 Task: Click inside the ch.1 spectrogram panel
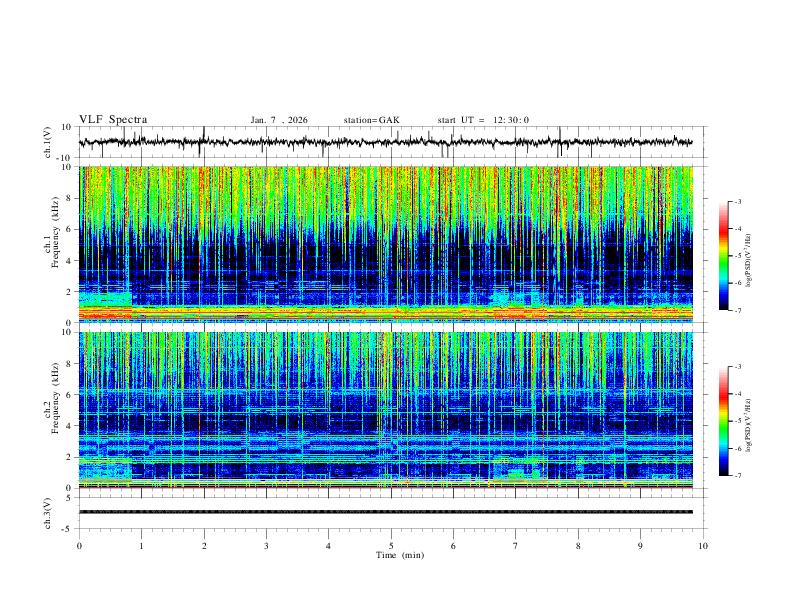tap(386, 244)
